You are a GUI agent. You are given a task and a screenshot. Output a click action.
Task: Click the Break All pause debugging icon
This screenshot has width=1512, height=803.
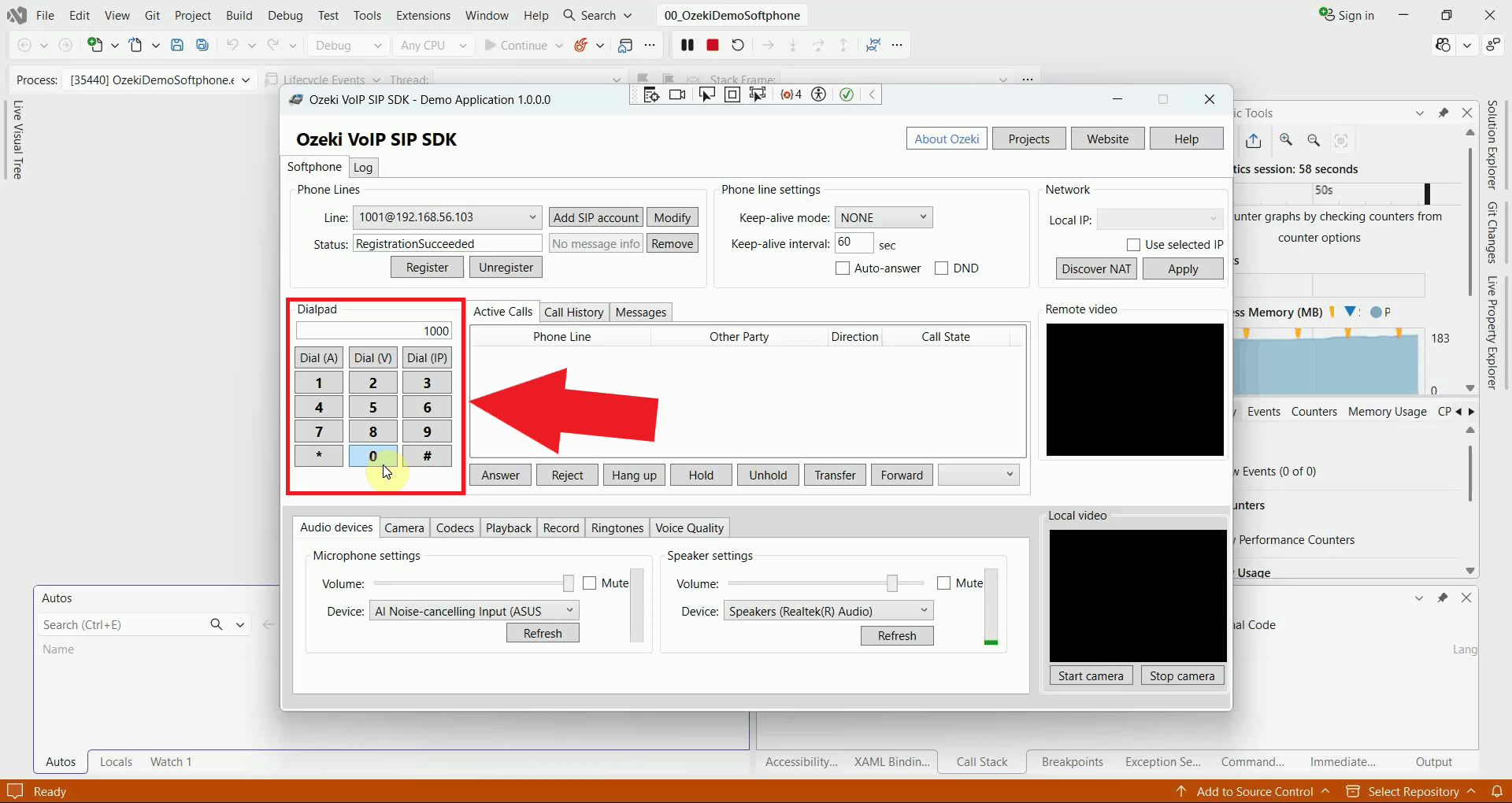687,46
